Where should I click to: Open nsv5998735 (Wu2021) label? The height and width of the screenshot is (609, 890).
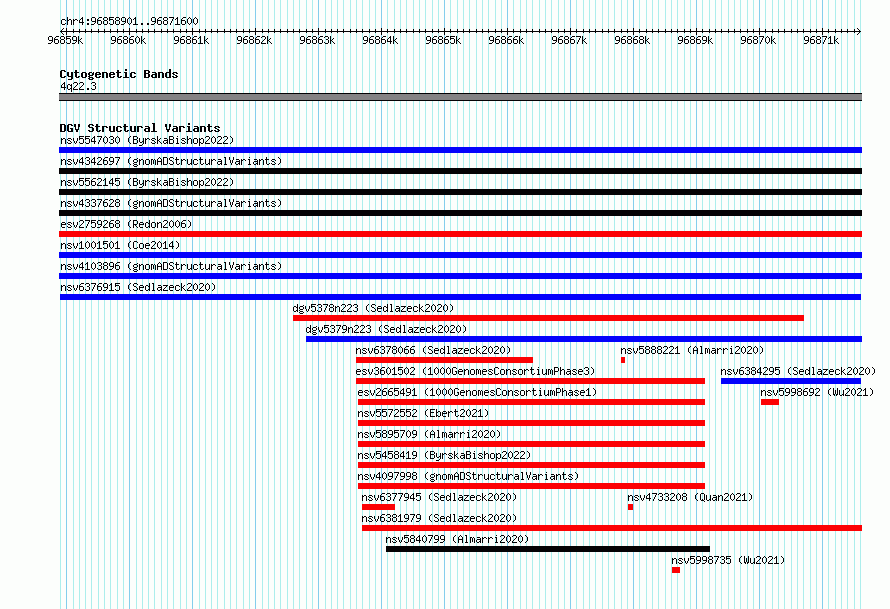pyautogui.click(x=728, y=560)
